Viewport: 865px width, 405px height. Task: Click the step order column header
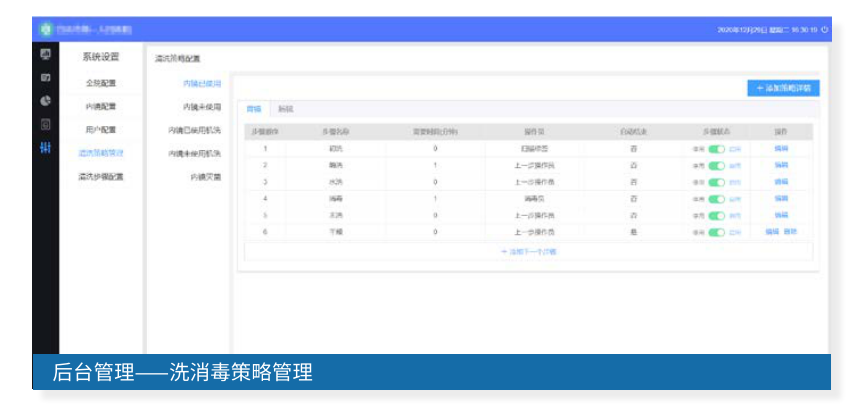point(265,132)
